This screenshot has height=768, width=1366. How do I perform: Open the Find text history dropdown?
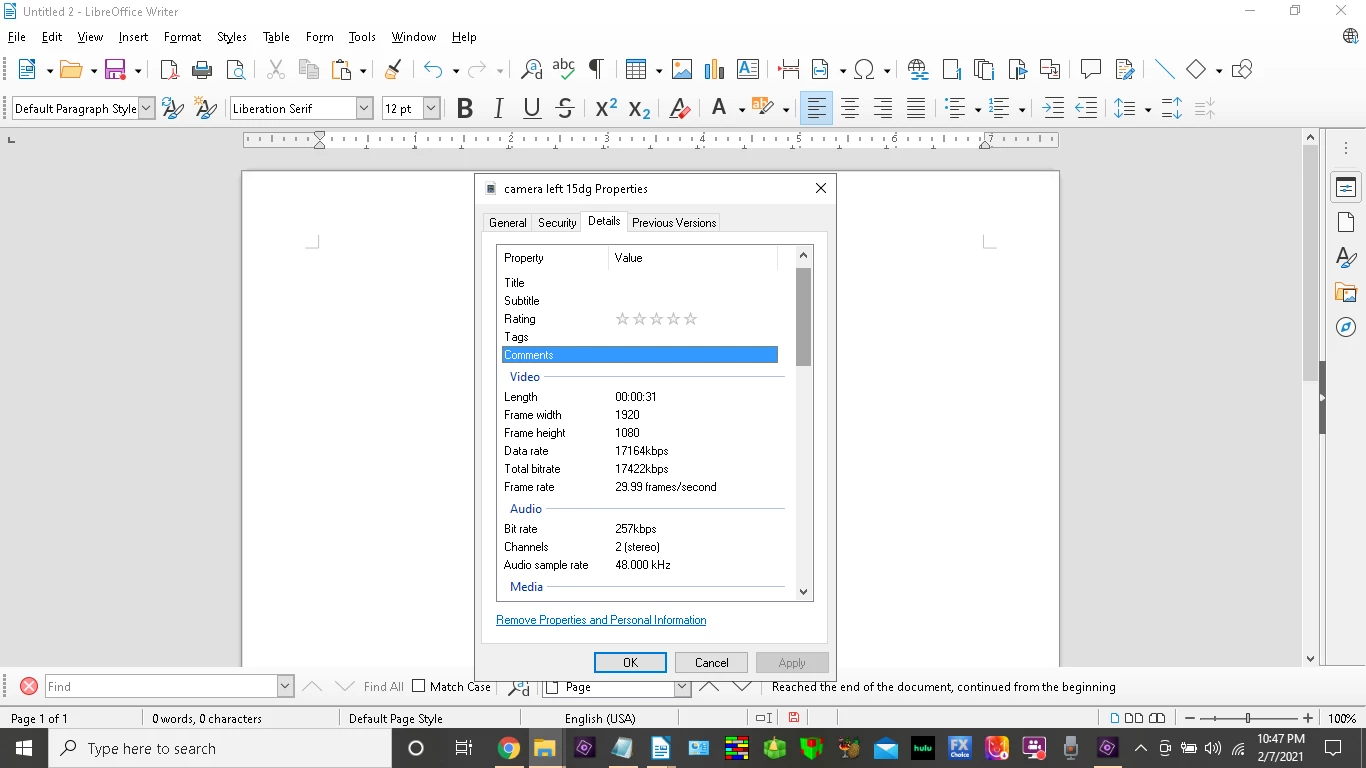tap(285, 686)
